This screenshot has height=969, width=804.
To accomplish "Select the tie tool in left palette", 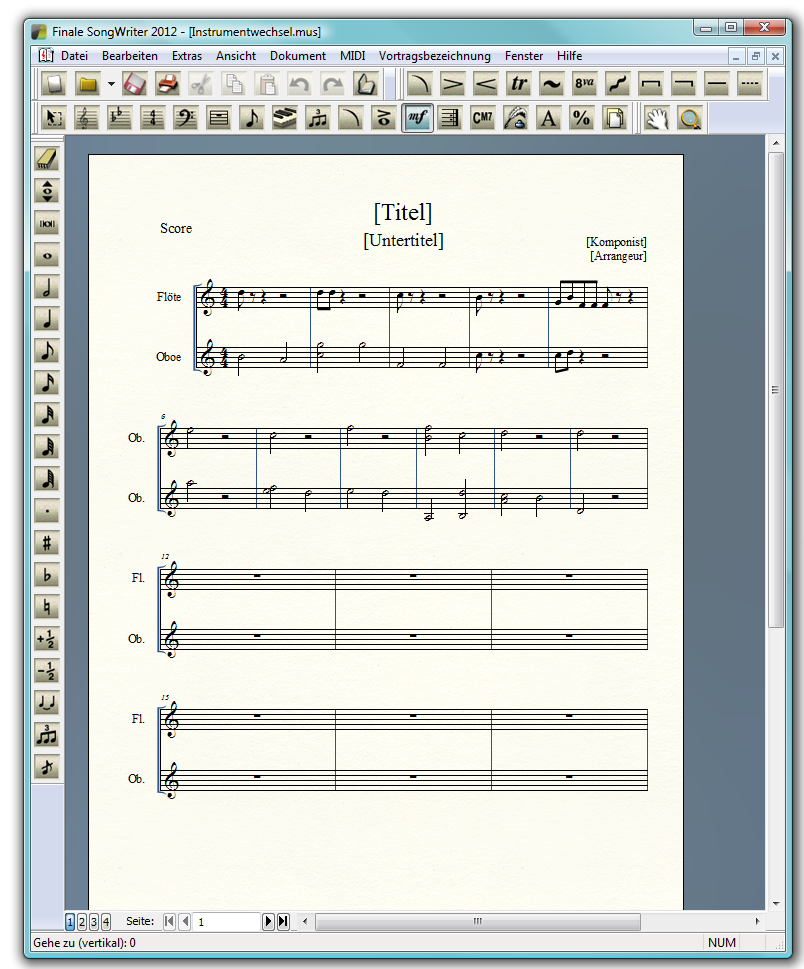I will click(48, 703).
